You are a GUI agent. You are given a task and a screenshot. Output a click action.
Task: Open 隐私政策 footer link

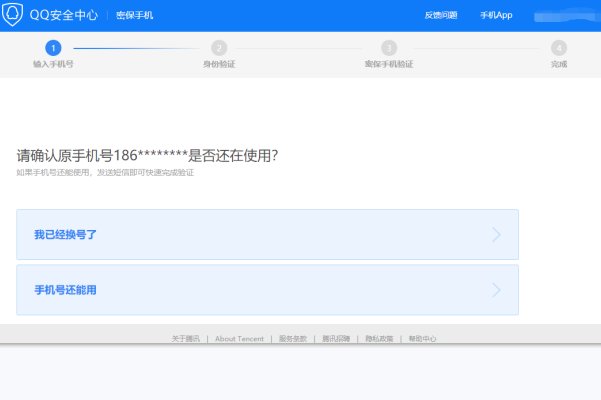[379, 339]
